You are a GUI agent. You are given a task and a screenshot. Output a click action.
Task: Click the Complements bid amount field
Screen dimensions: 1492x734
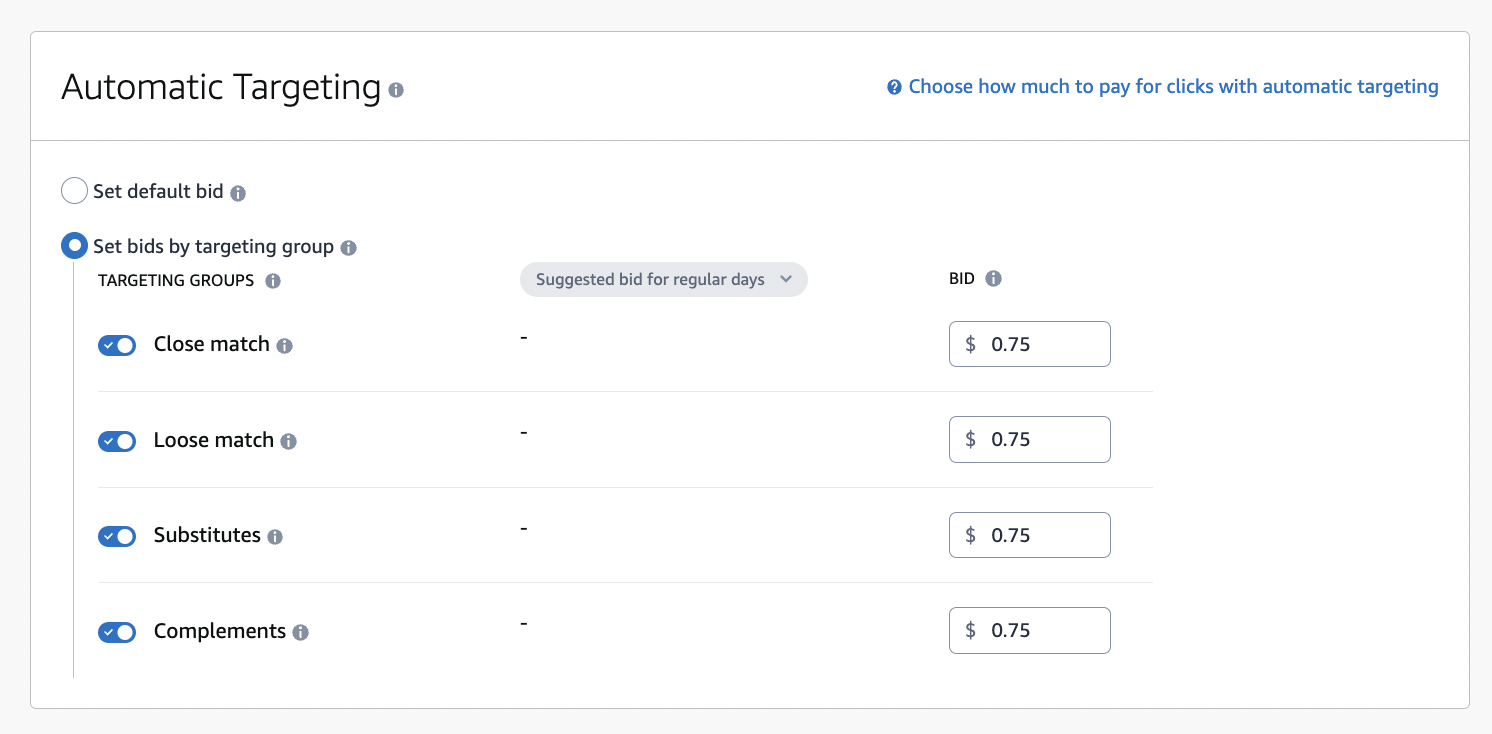1030,630
